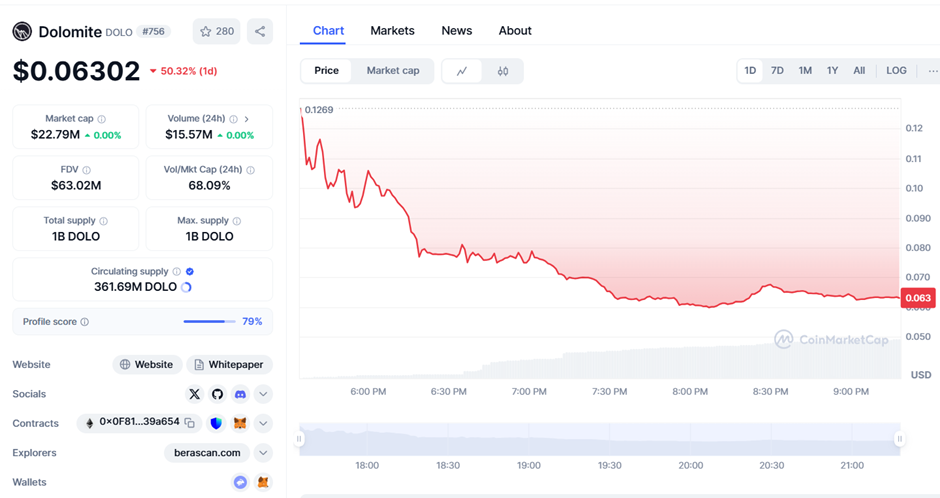
Task: Open the X (Twitter) social link
Action: click(194, 394)
